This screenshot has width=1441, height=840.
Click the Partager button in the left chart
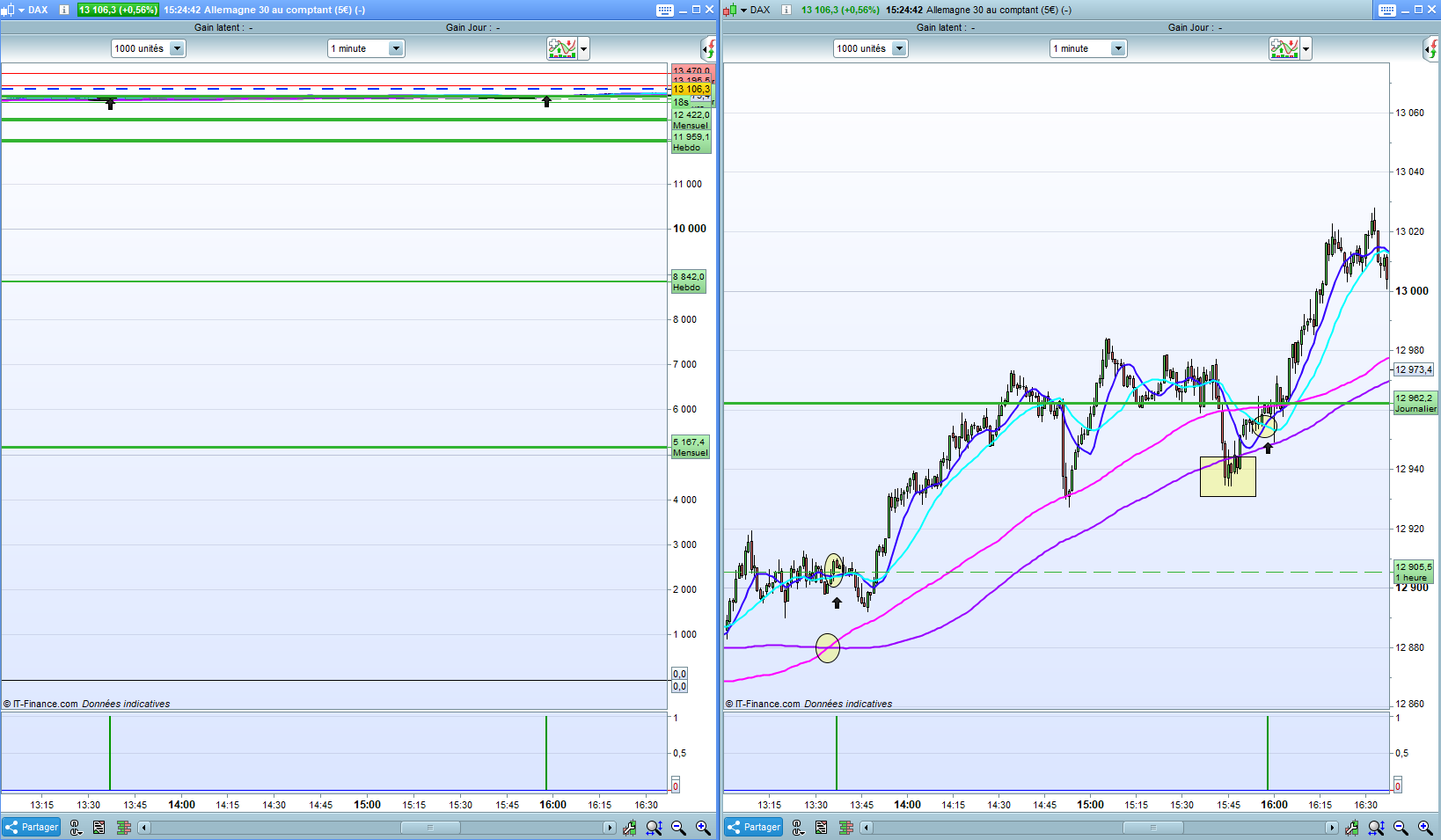pos(32,827)
